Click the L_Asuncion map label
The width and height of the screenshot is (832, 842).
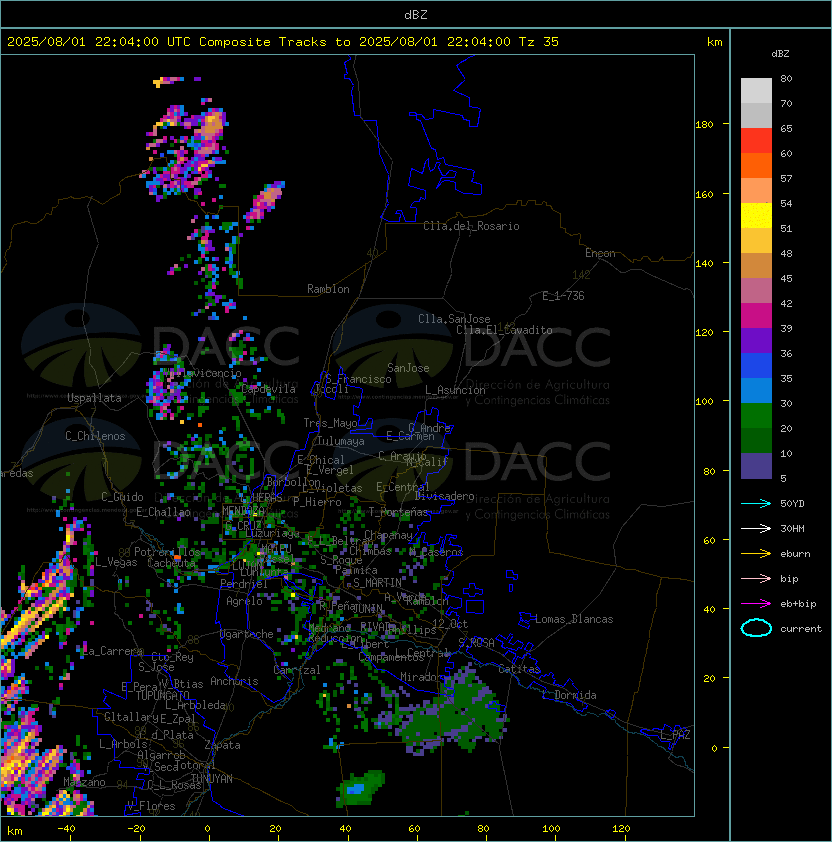[x=455, y=390]
